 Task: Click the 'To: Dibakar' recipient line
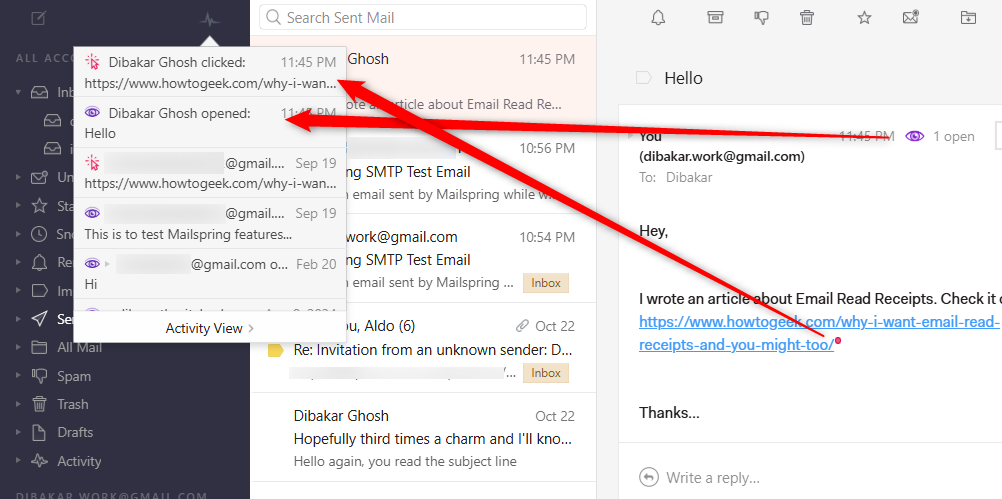[675, 178]
